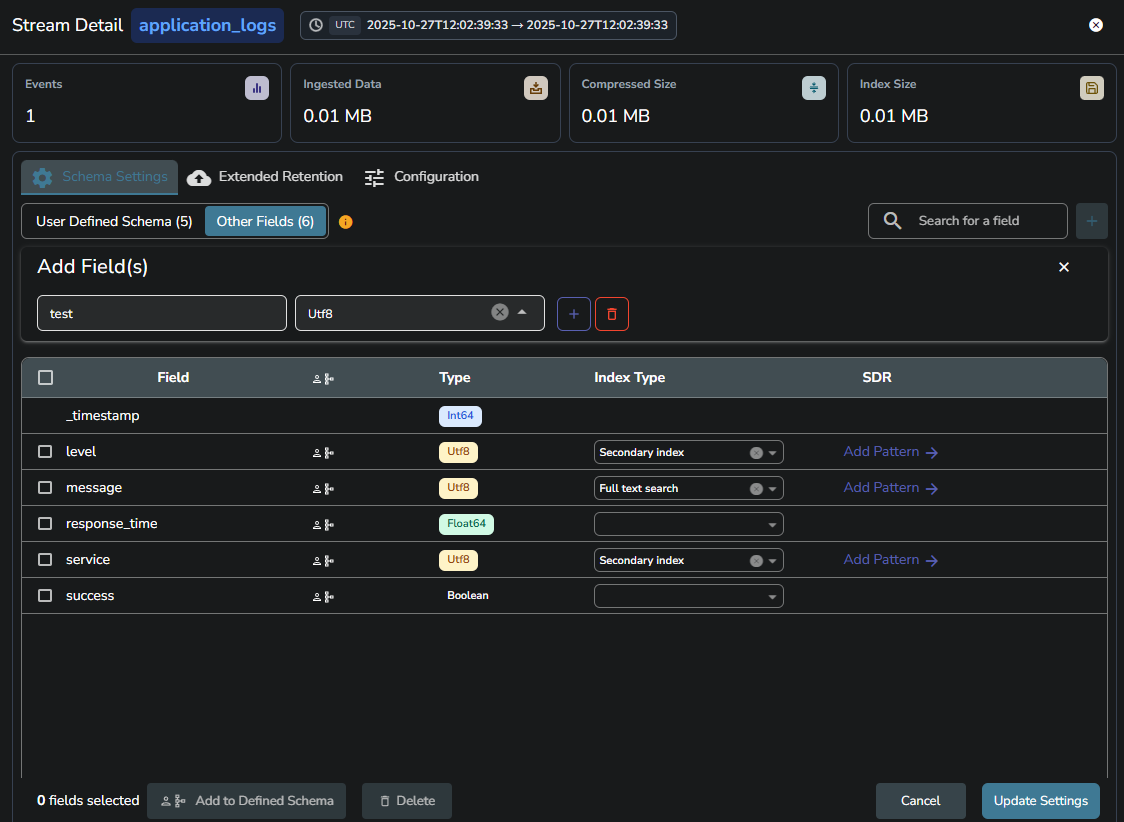This screenshot has height=822, width=1124.
Task: Open the Index Type dropdown for response_time
Action: [x=688, y=524]
